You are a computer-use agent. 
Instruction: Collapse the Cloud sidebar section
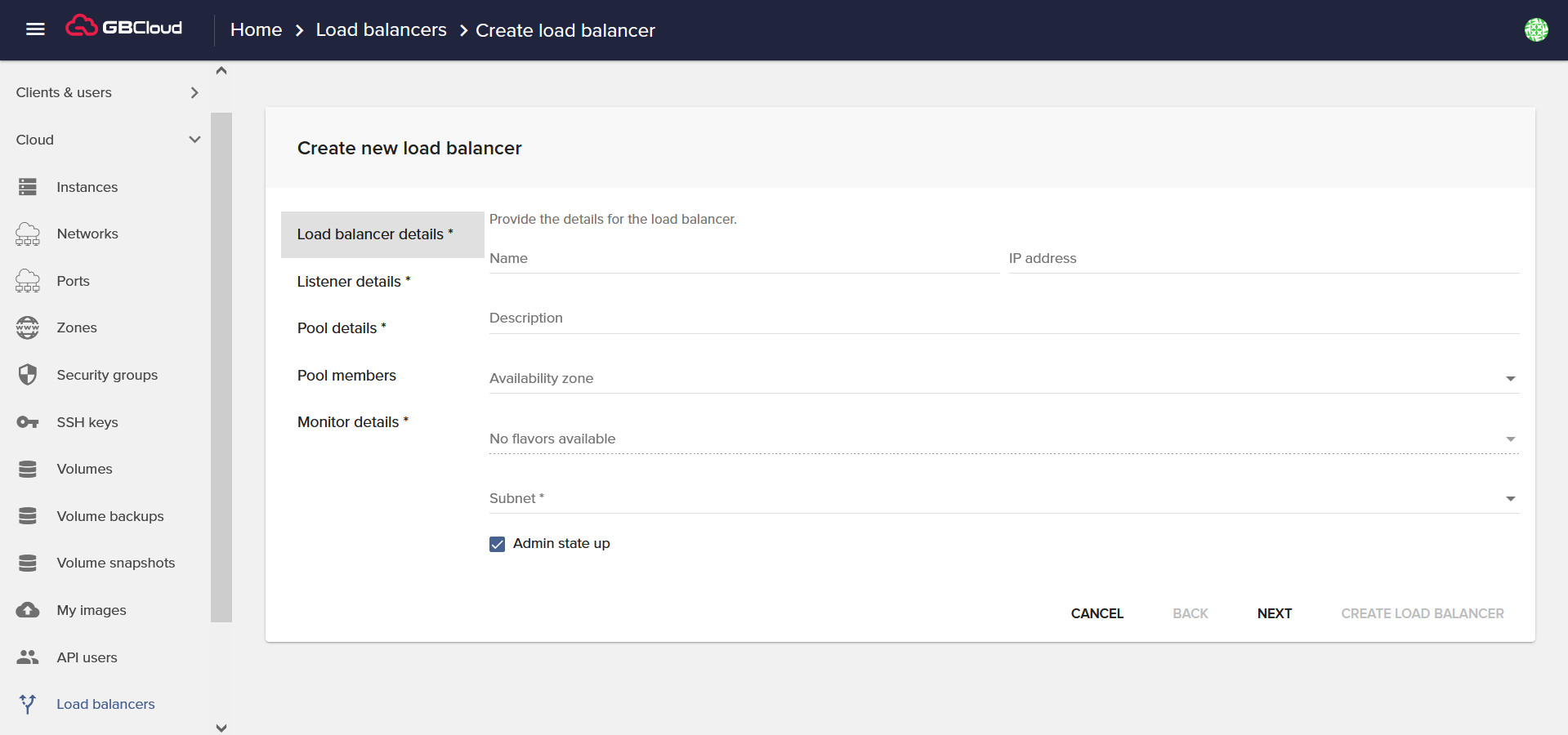tap(194, 140)
